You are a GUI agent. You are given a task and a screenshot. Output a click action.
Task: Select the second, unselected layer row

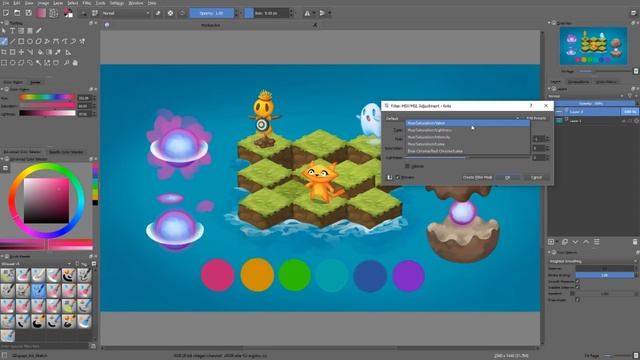[595, 121]
